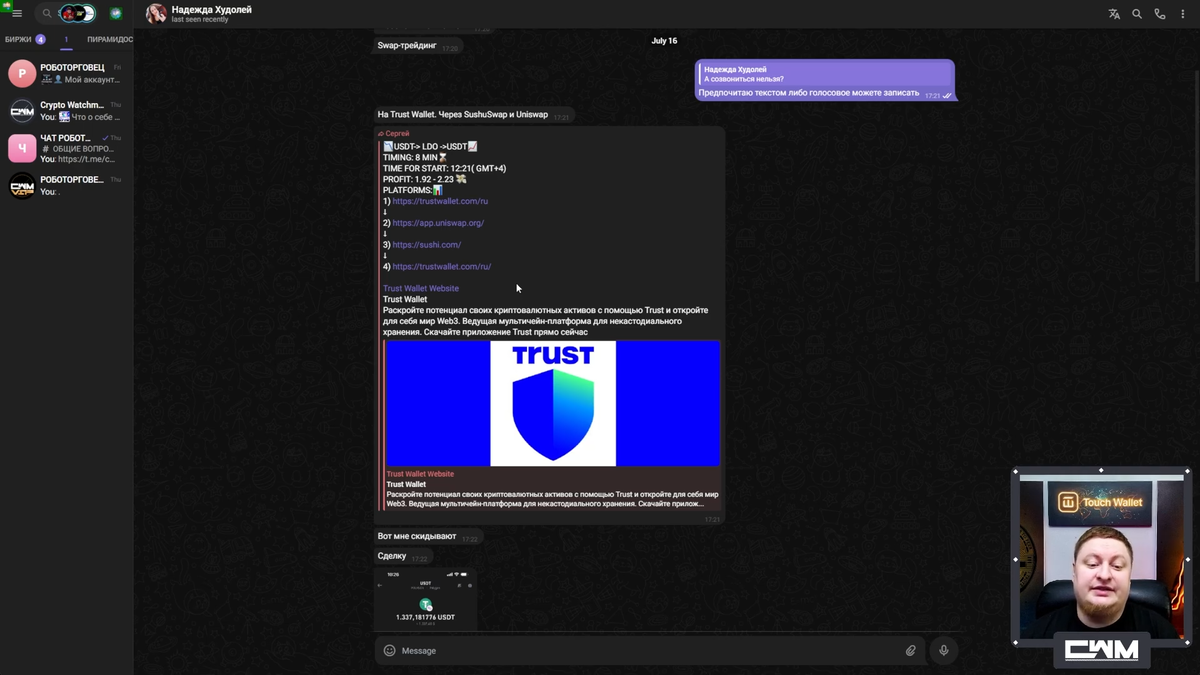The height and width of the screenshot is (675, 1200).
Task: Select folder tab labeled 1
Action: 67,40
